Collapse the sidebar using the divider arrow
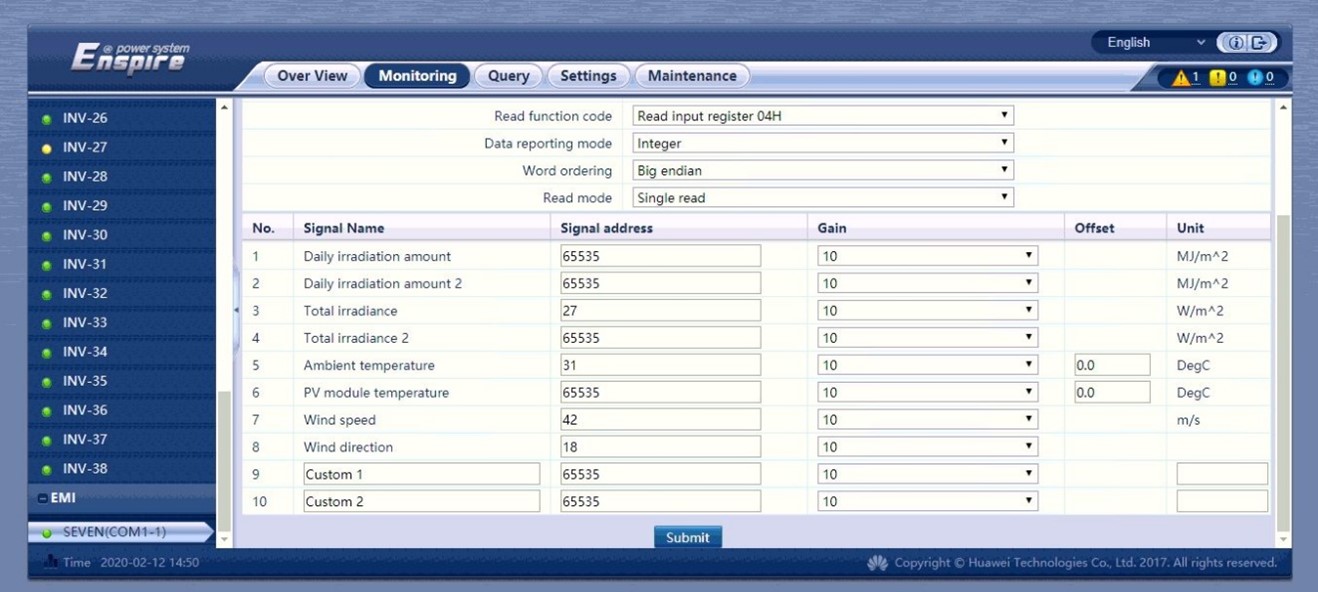Screen dimensions: 1318x592 point(236,310)
